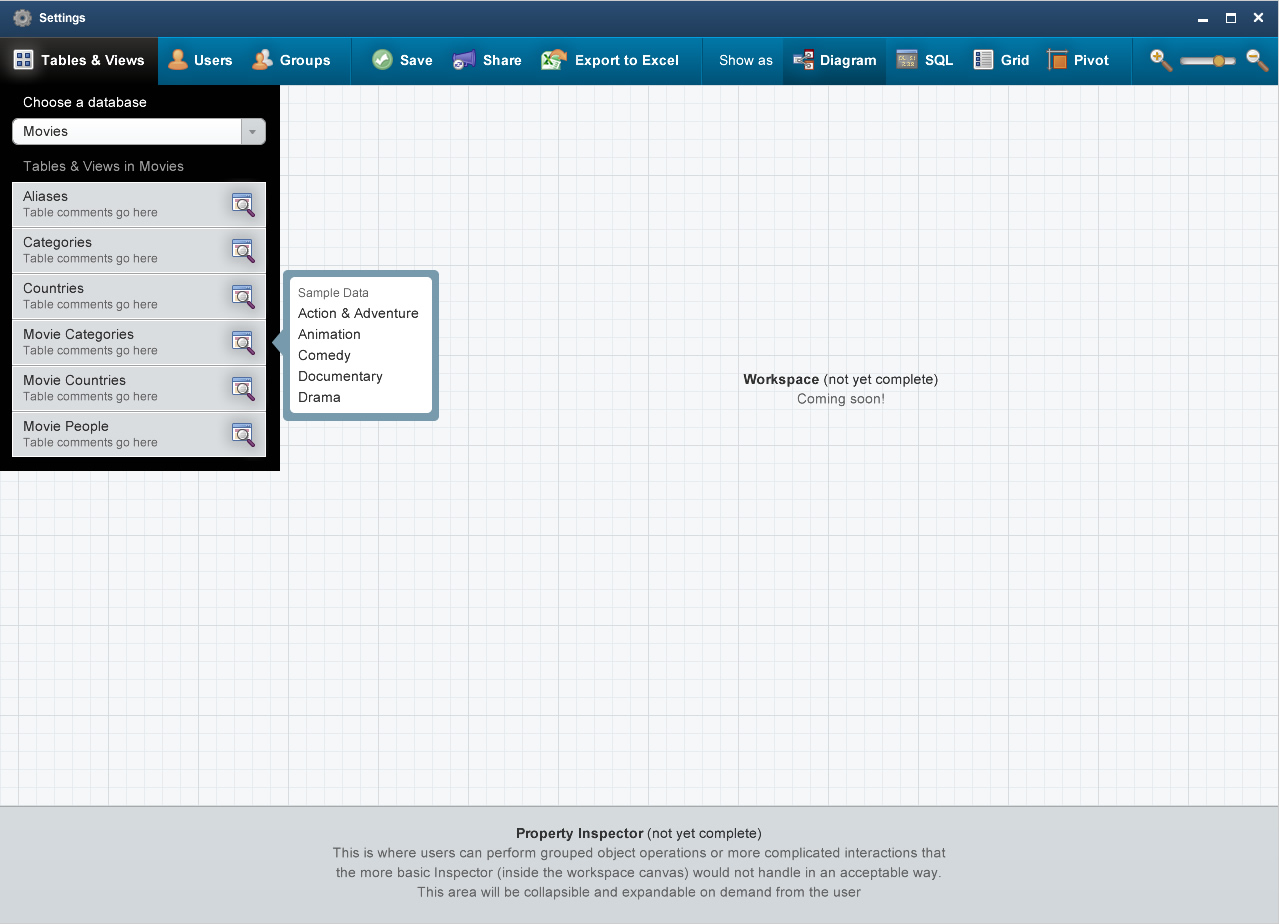Image resolution: width=1279 pixels, height=924 pixels.
Task: Click the preview icon for Aliases table
Action: [243, 205]
